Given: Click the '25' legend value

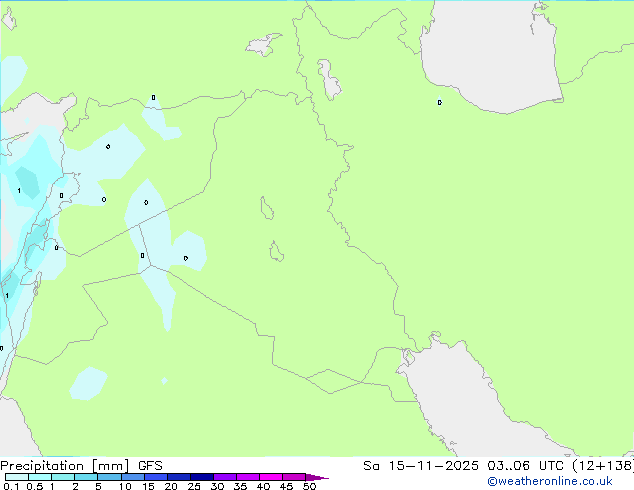Looking at the screenshot, I should click(194, 486).
